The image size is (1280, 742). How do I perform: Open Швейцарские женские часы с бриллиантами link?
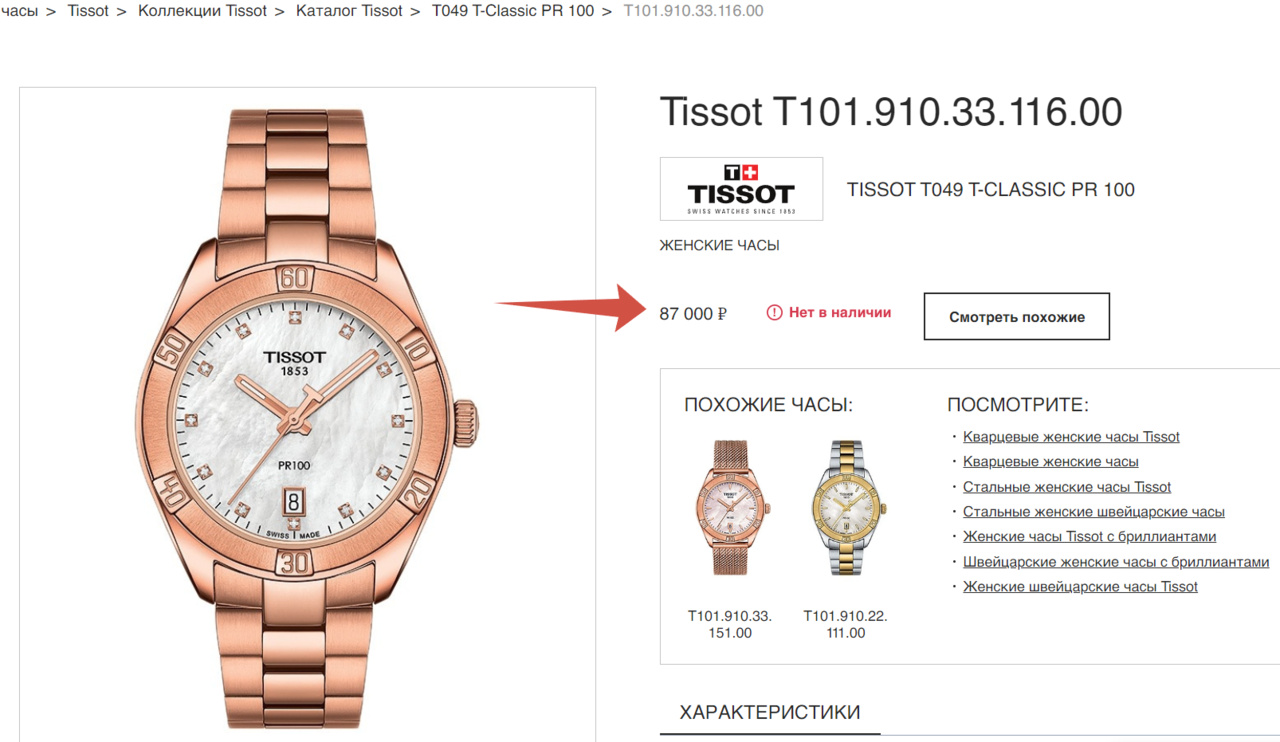tap(1116, 562)
